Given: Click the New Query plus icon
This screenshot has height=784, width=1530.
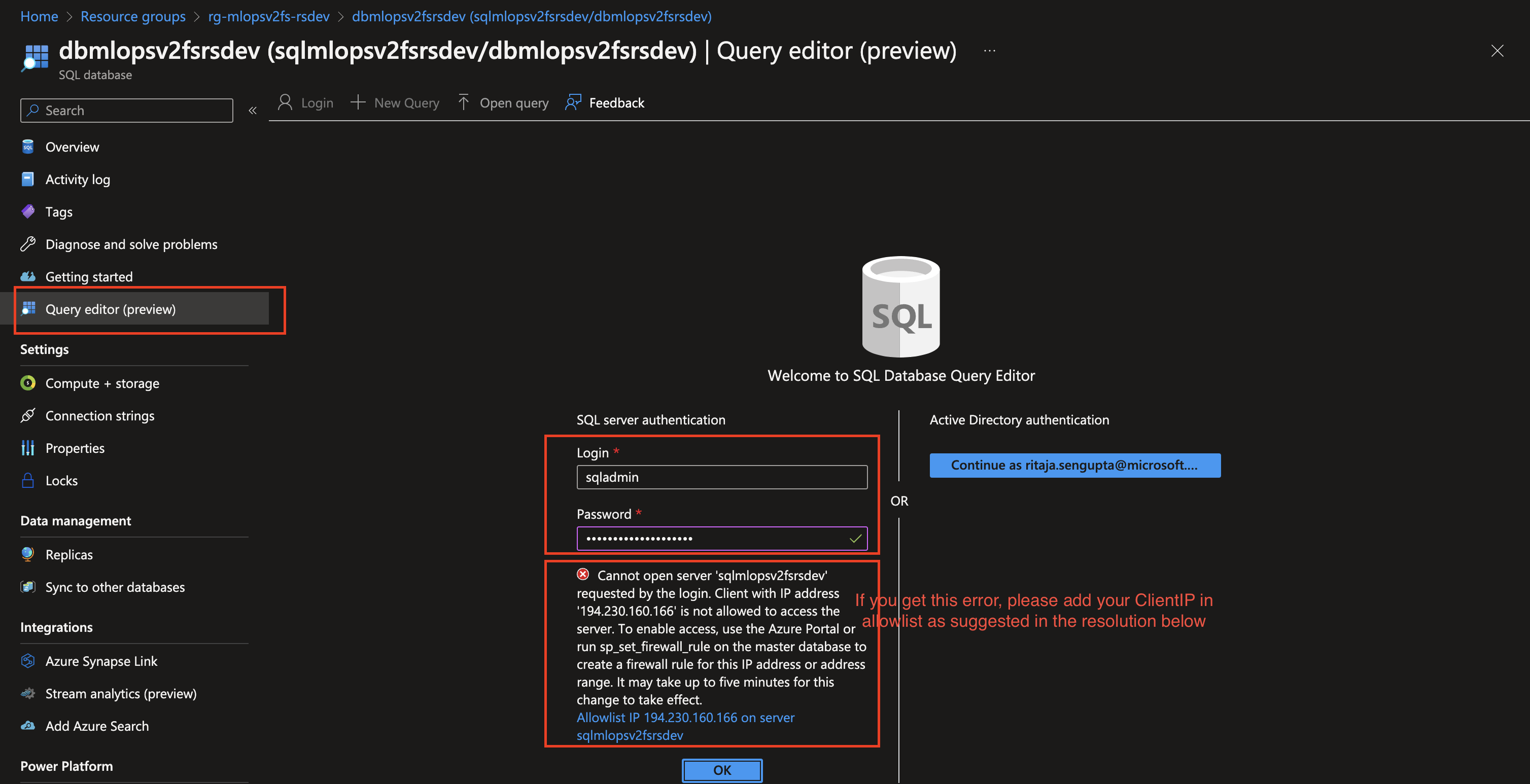Looking at the screenshot, I should click(x=358, y=102).
